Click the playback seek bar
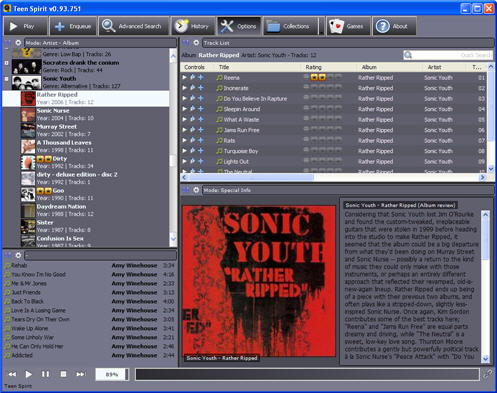The height and width of the screenshot is (393, 497). tap(307, 374)
